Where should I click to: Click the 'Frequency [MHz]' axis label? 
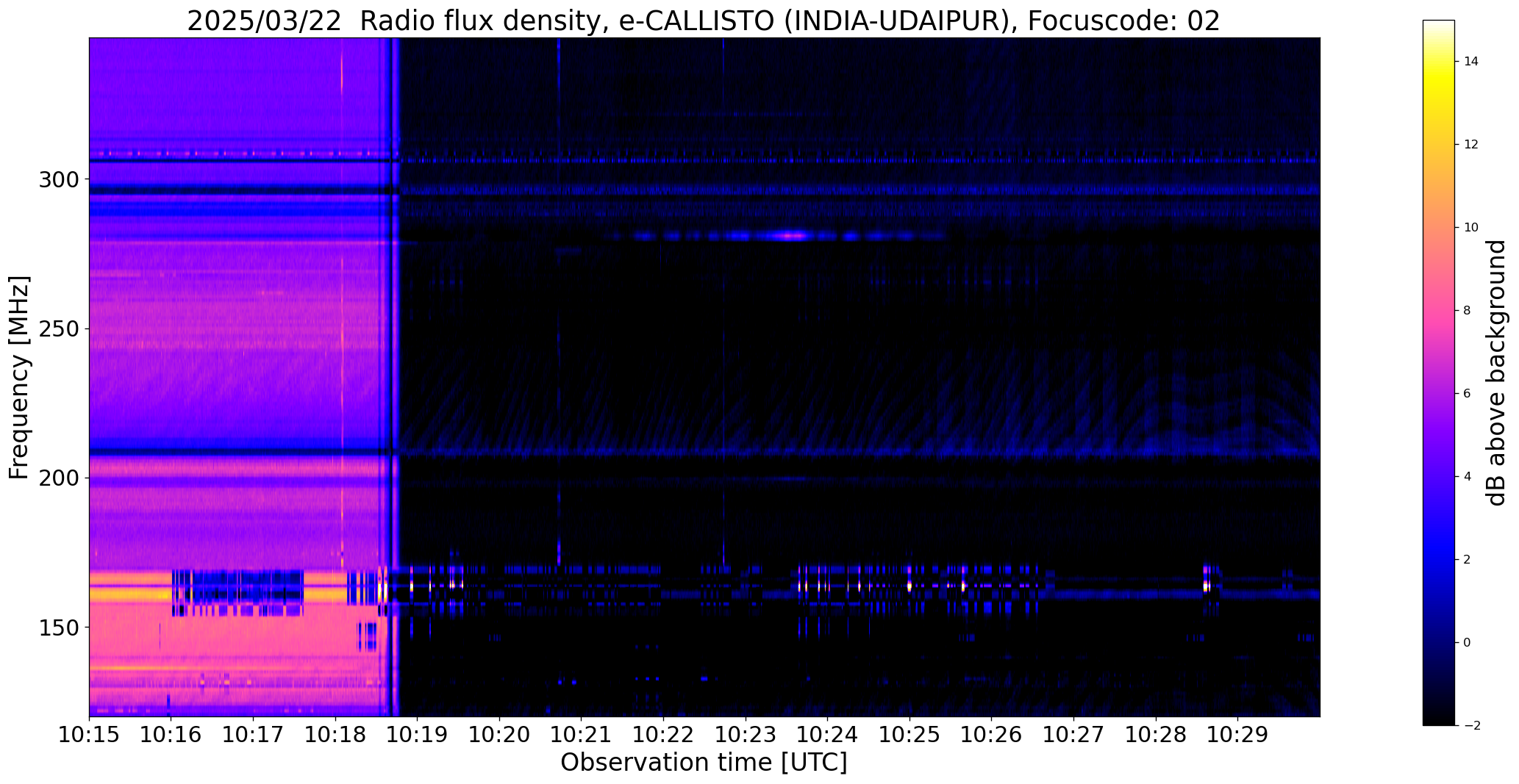click(x=19, y=378)
